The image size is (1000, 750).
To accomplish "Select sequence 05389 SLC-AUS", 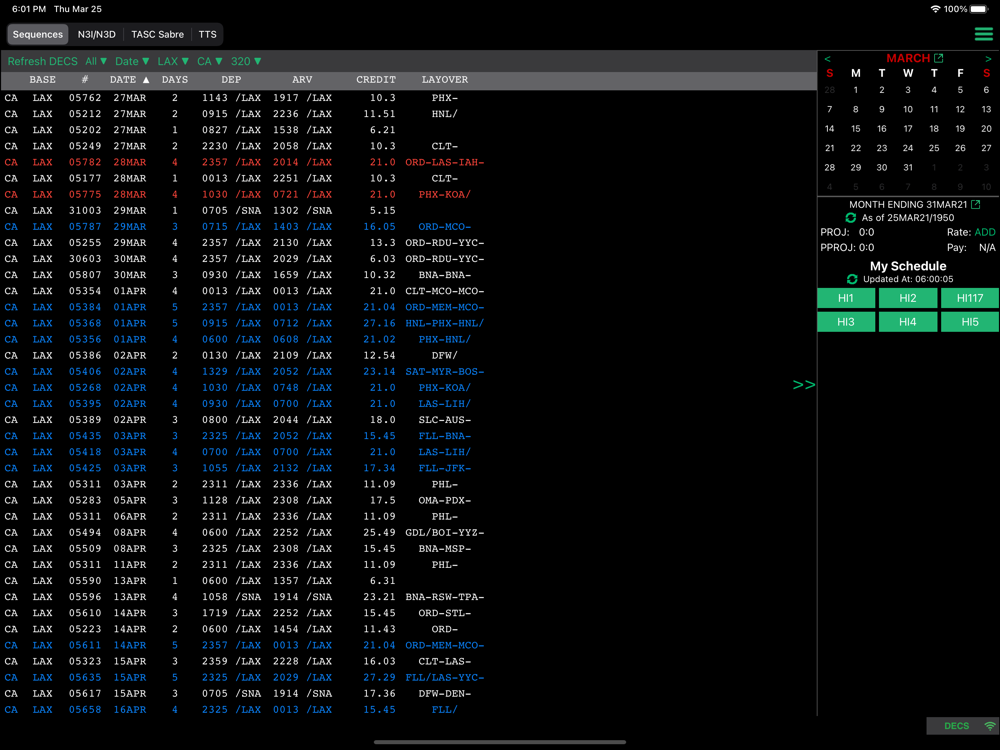I will coord(408,420).
